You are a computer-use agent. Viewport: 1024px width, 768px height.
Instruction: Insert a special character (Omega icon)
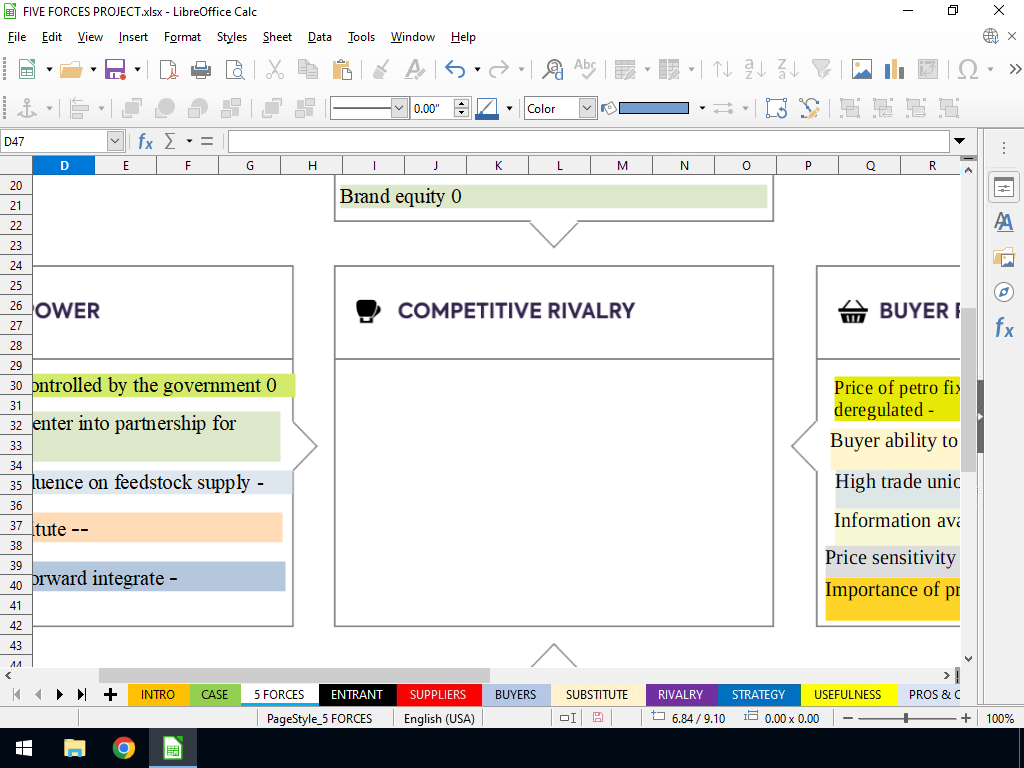[967, 69]
